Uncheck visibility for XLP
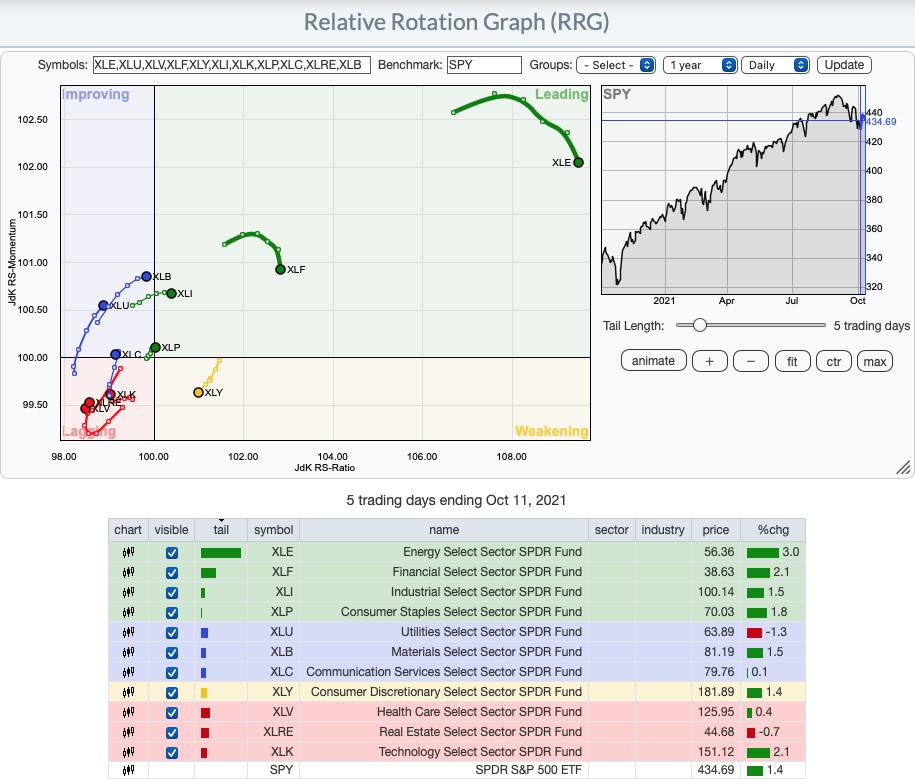915x780 pixels. tap(172, 613)
